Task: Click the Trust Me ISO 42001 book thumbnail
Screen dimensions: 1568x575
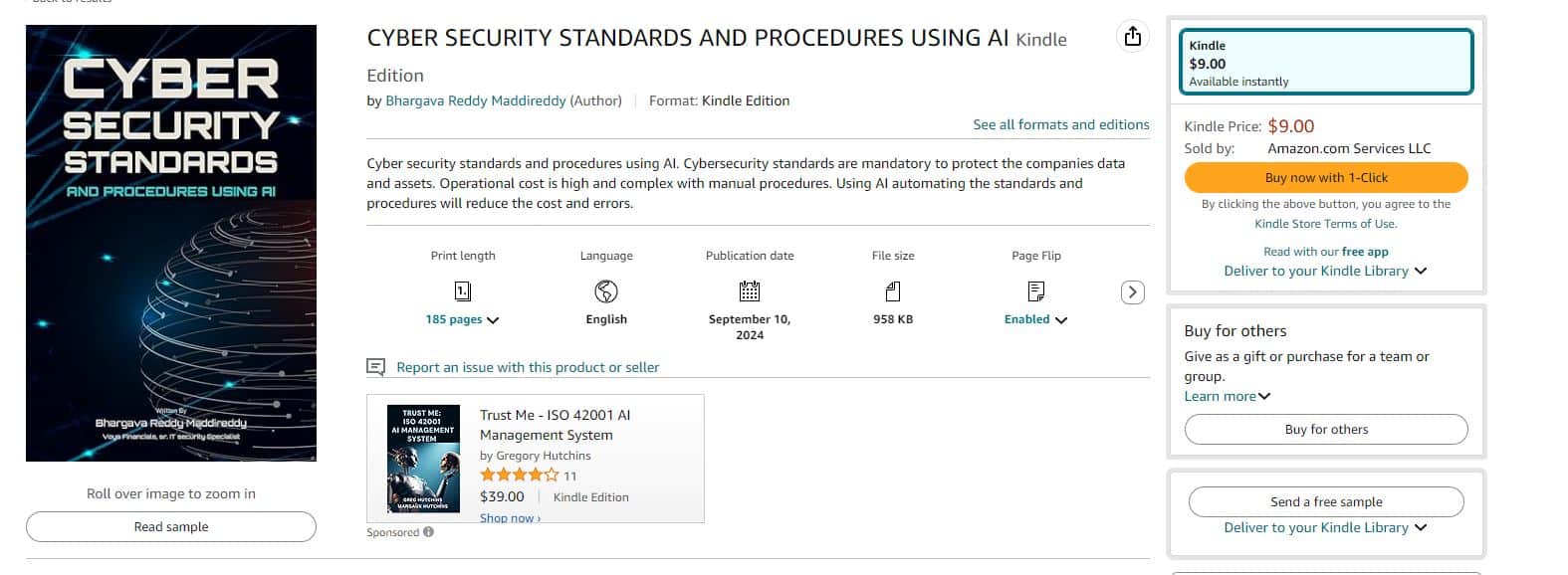Action: point(423,459)
